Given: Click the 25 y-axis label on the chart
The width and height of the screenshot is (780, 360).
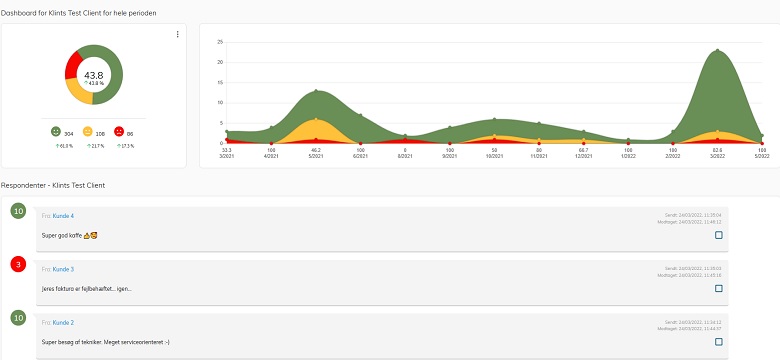Looking at the screenshot, I should coord(220,42).
